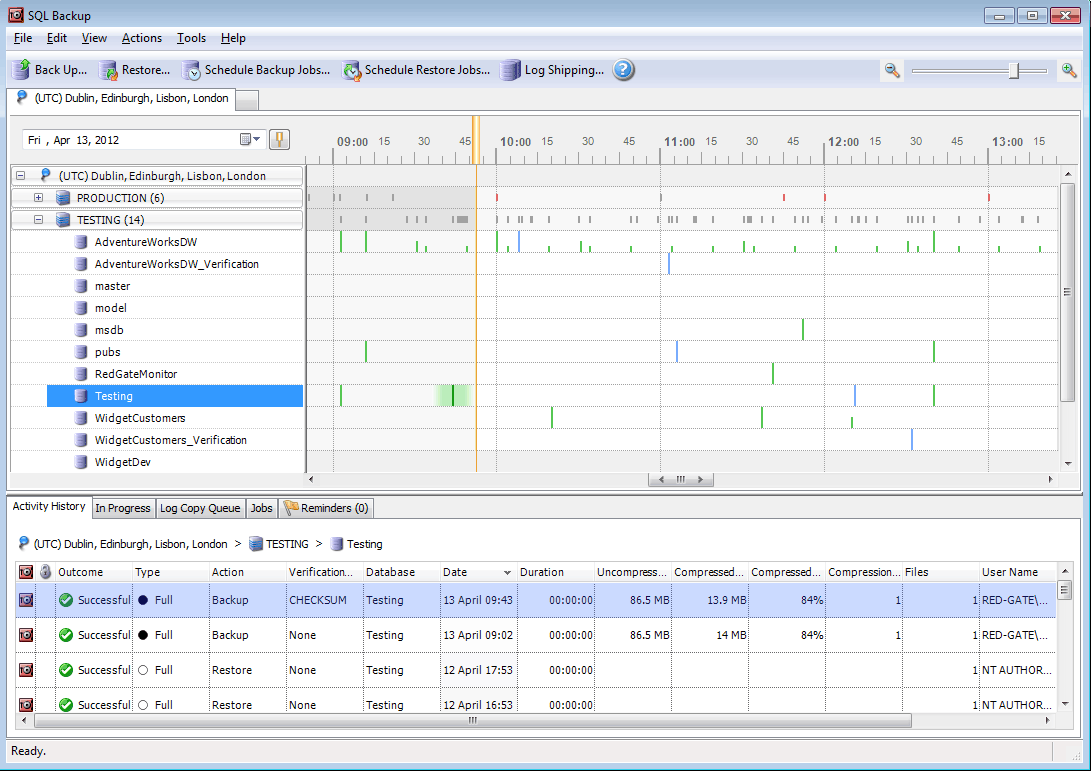Viewport: 1091px width, 771px height.
Task: Select the 12 April 17:53 restore row
Action: 536,669
